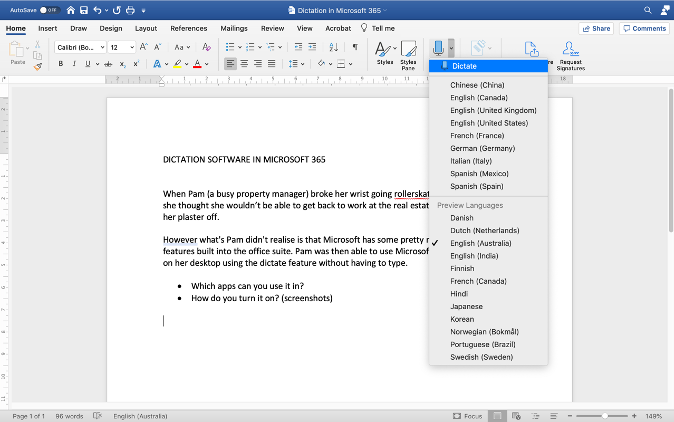Image resolution: width=674 pixels, height=422 pixels.
Task: Open the Styles Pane
Action: 408,52
